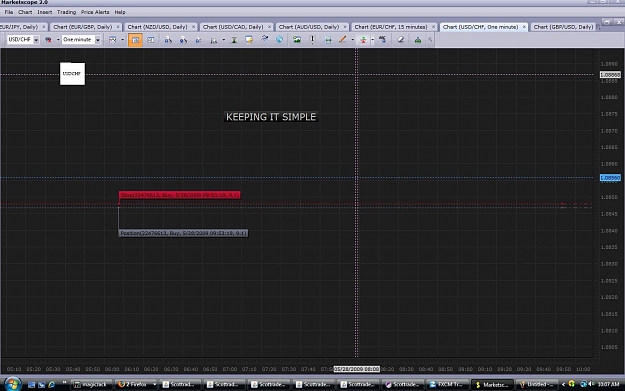Open the Windows Start button
This screenshot has width=625, height=391.
click(12, 384)
